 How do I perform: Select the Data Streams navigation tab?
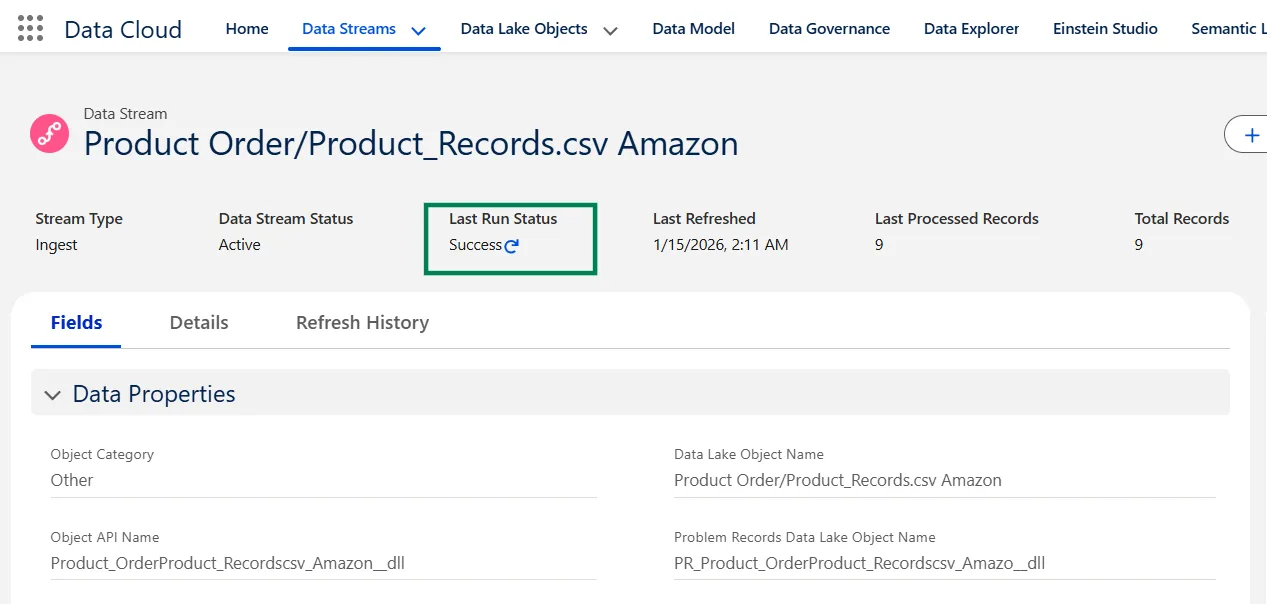348,29
